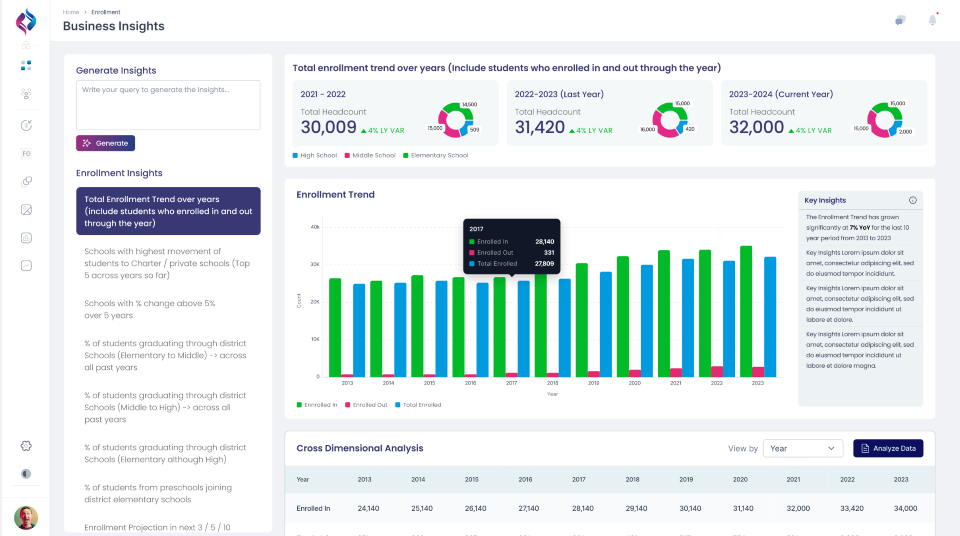The height and width of the screenshot is (536, 960).
Task: Click the 2023-2024 donut chart
Action: click(883, 119)
